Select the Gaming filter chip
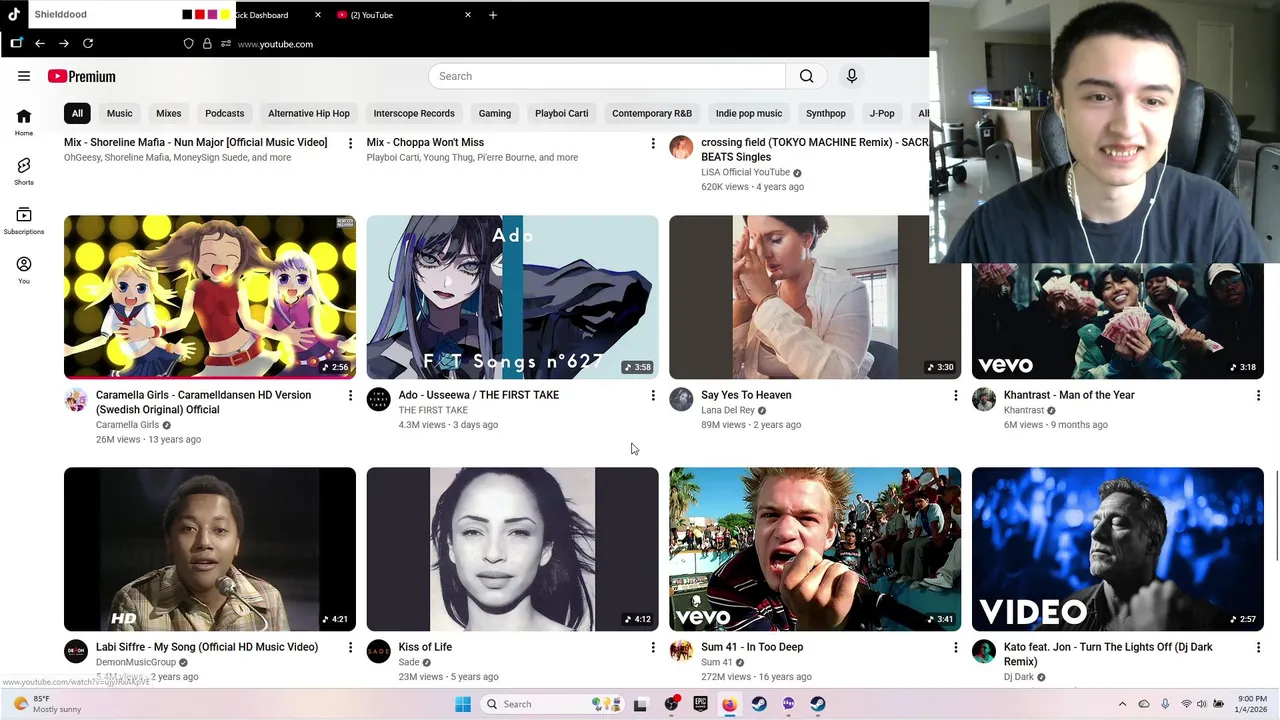 point(495,113)
